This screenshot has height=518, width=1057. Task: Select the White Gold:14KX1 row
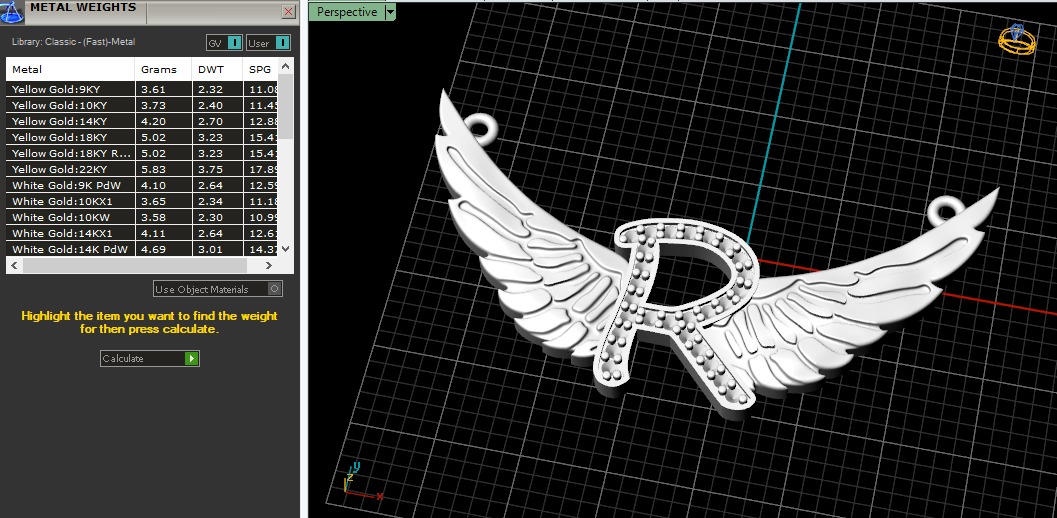point(142,233)
